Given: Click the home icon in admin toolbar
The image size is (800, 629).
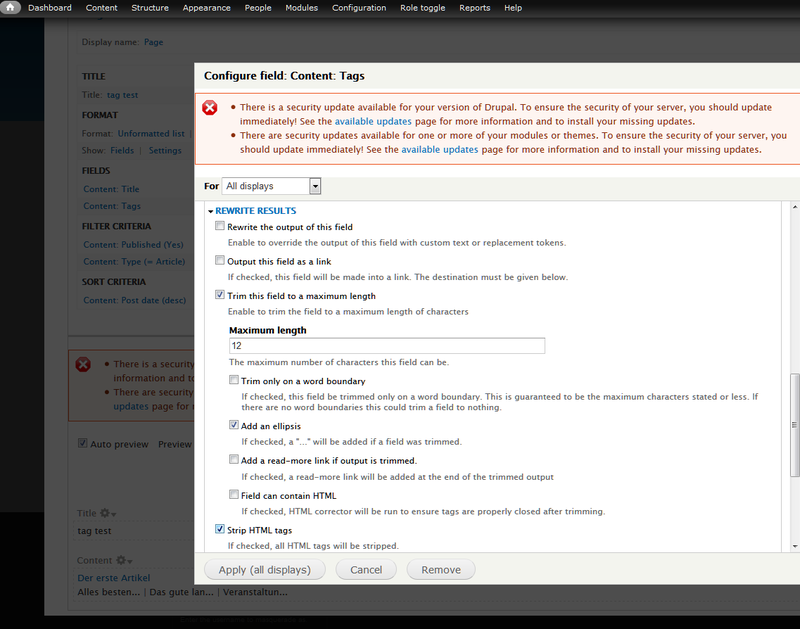Looking at the screenshot, I should (x=11, y=8).
